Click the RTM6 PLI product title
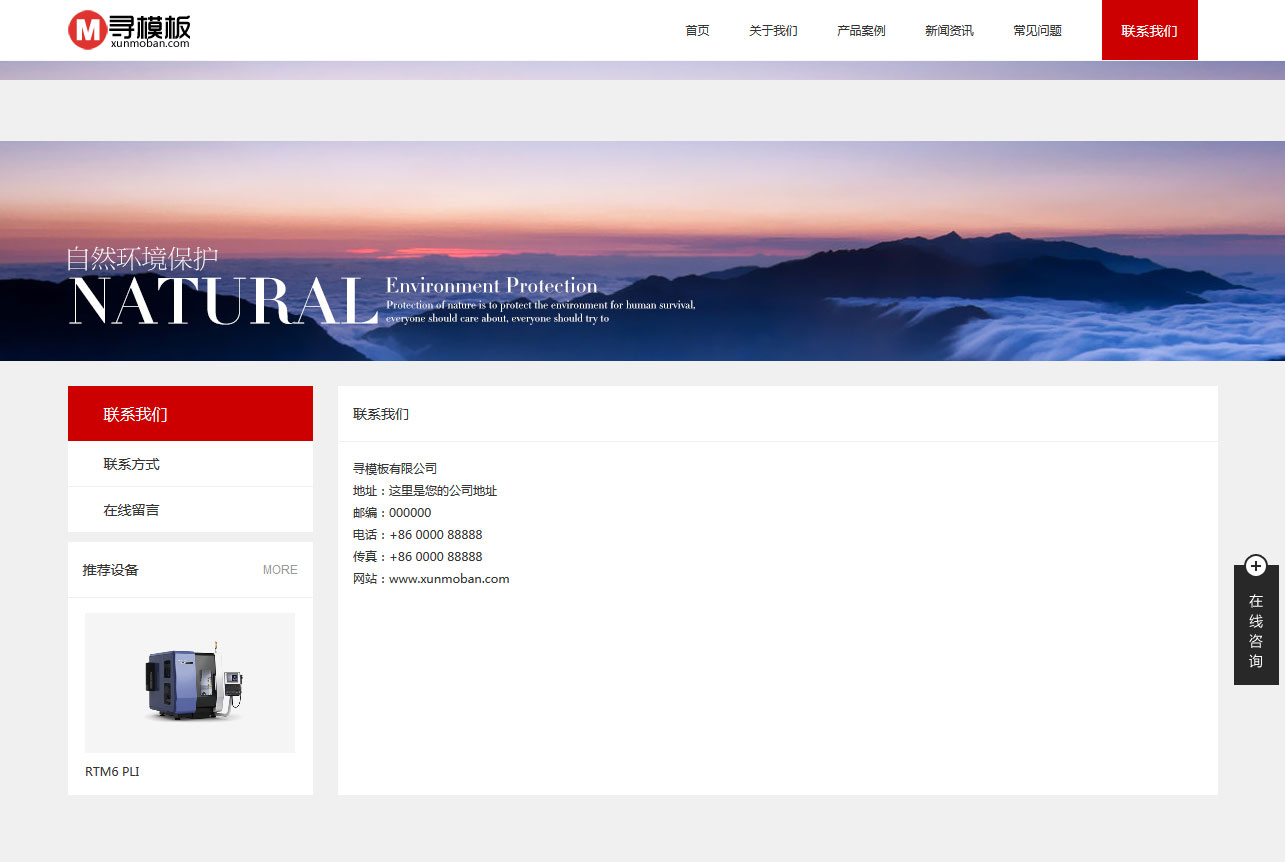The height and width of the screenshot is (862, 1285). coord(112,772)
